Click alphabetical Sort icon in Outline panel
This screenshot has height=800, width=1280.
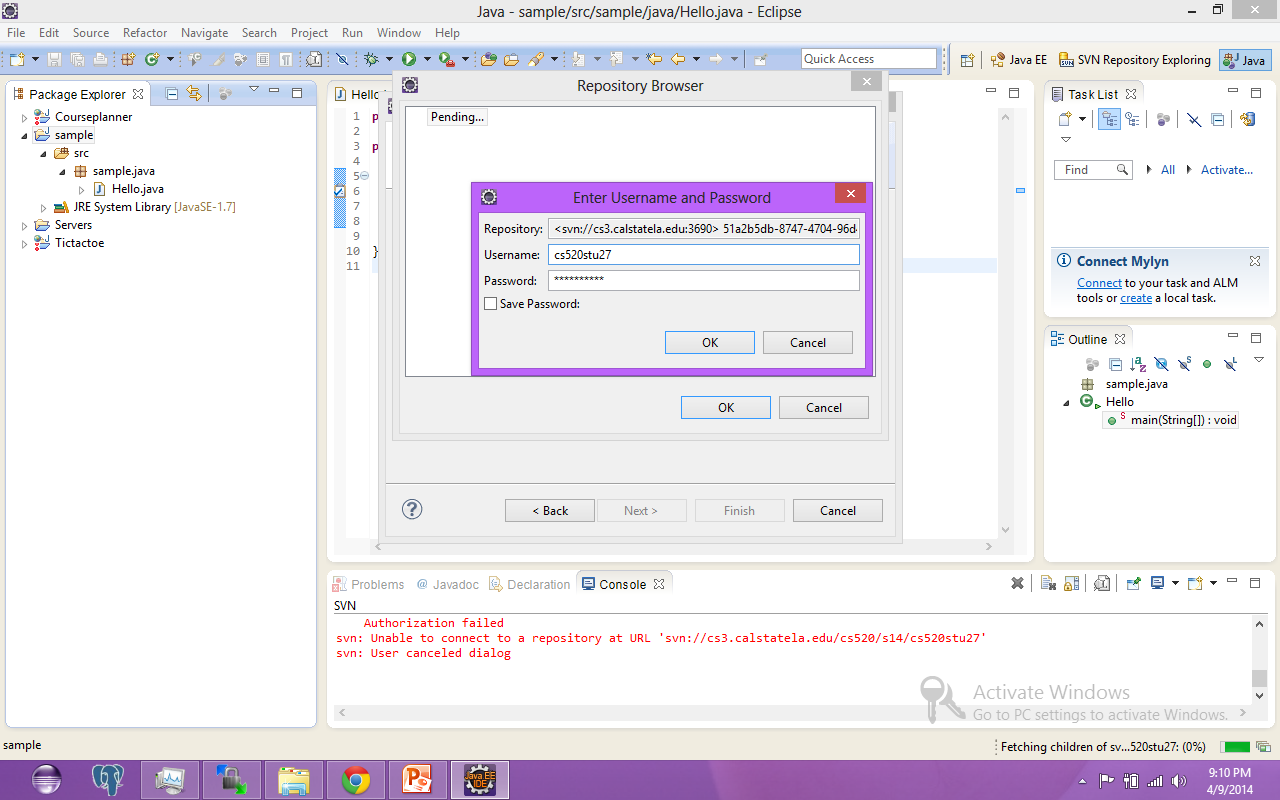tap(1138, 365)
